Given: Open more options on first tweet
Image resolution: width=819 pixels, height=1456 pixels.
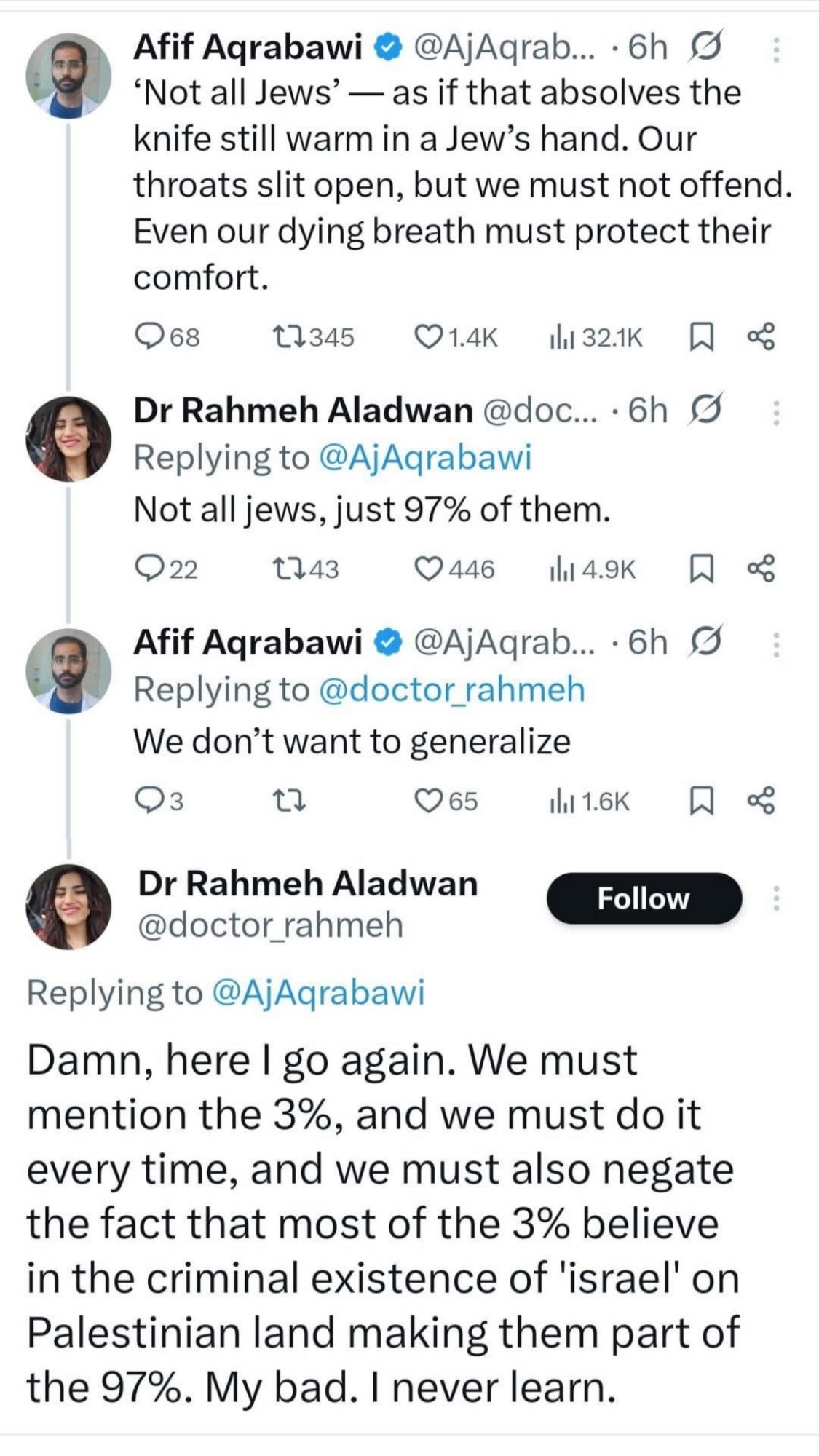Looking at the screenshot, I should pos(776,50).
